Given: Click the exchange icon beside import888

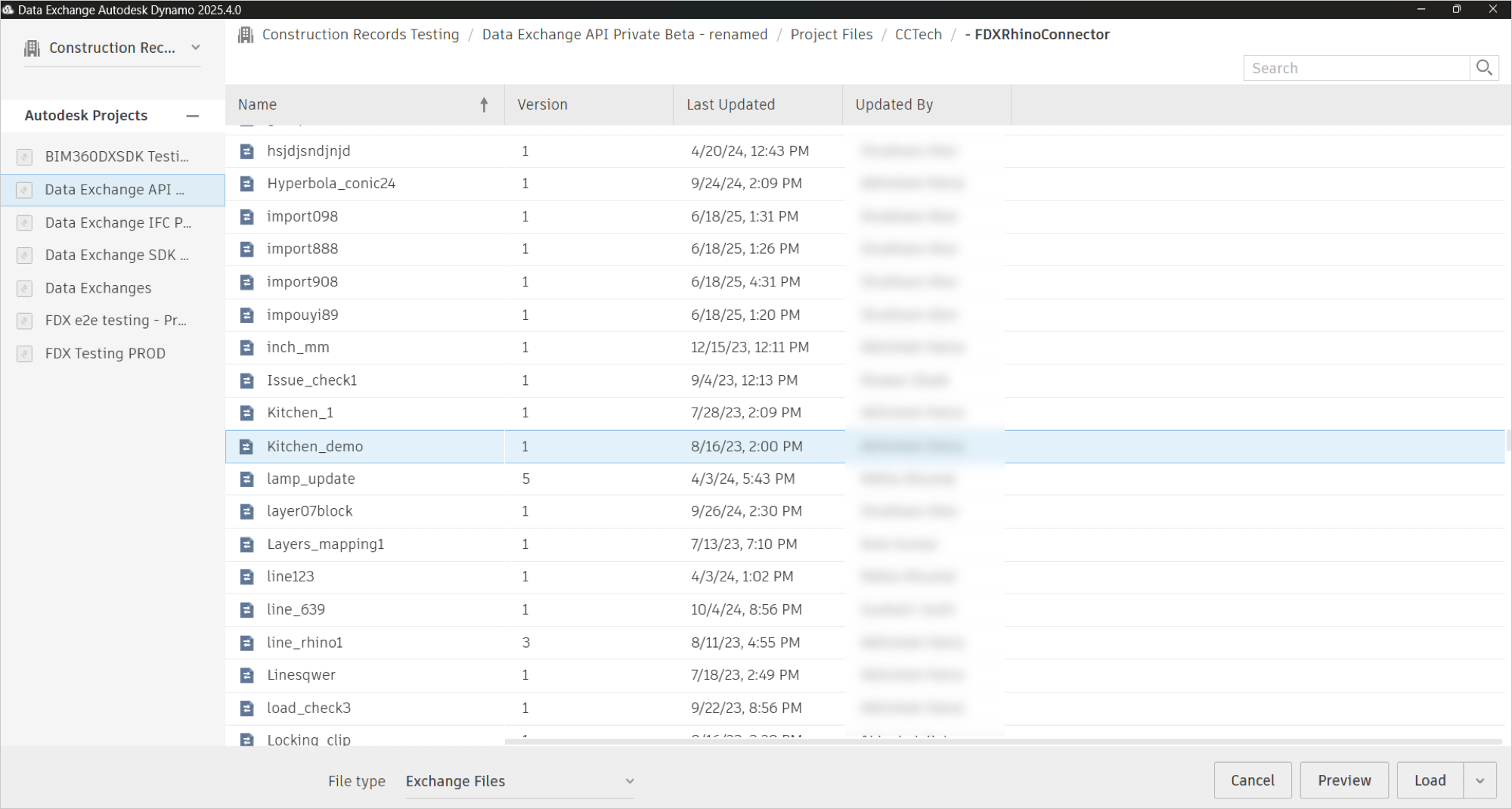Looking at the screenshot, I should coord(246,250).
